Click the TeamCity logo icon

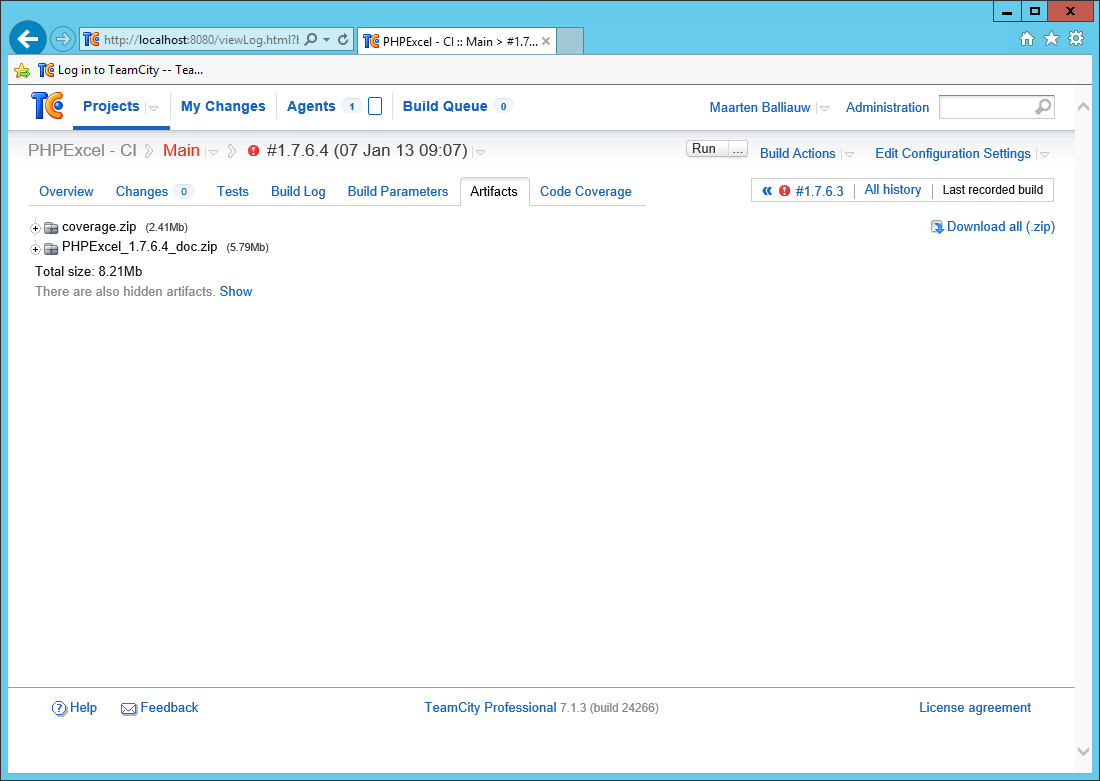point(47,106)
